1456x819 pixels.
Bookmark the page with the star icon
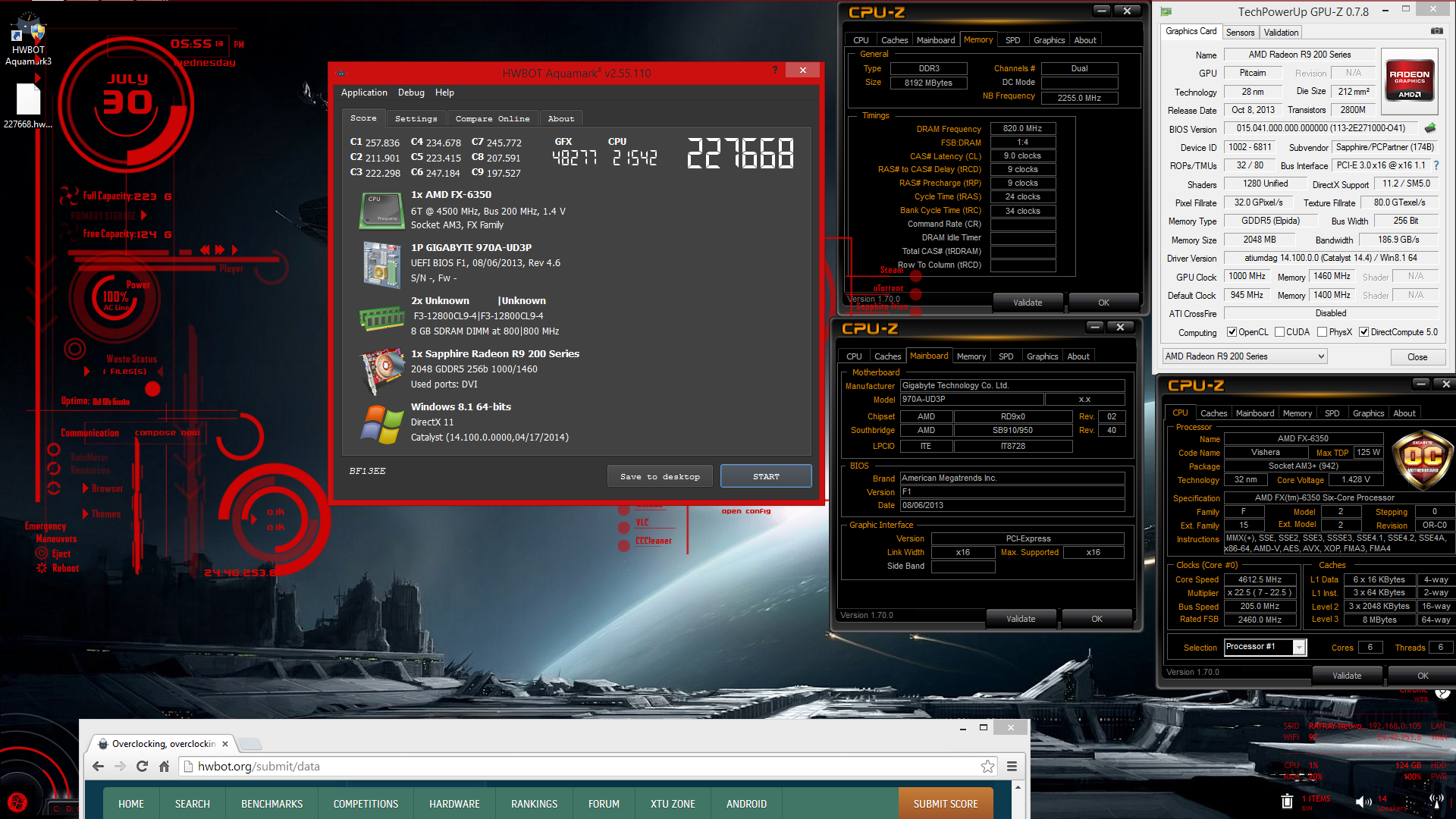click(987, 766)
